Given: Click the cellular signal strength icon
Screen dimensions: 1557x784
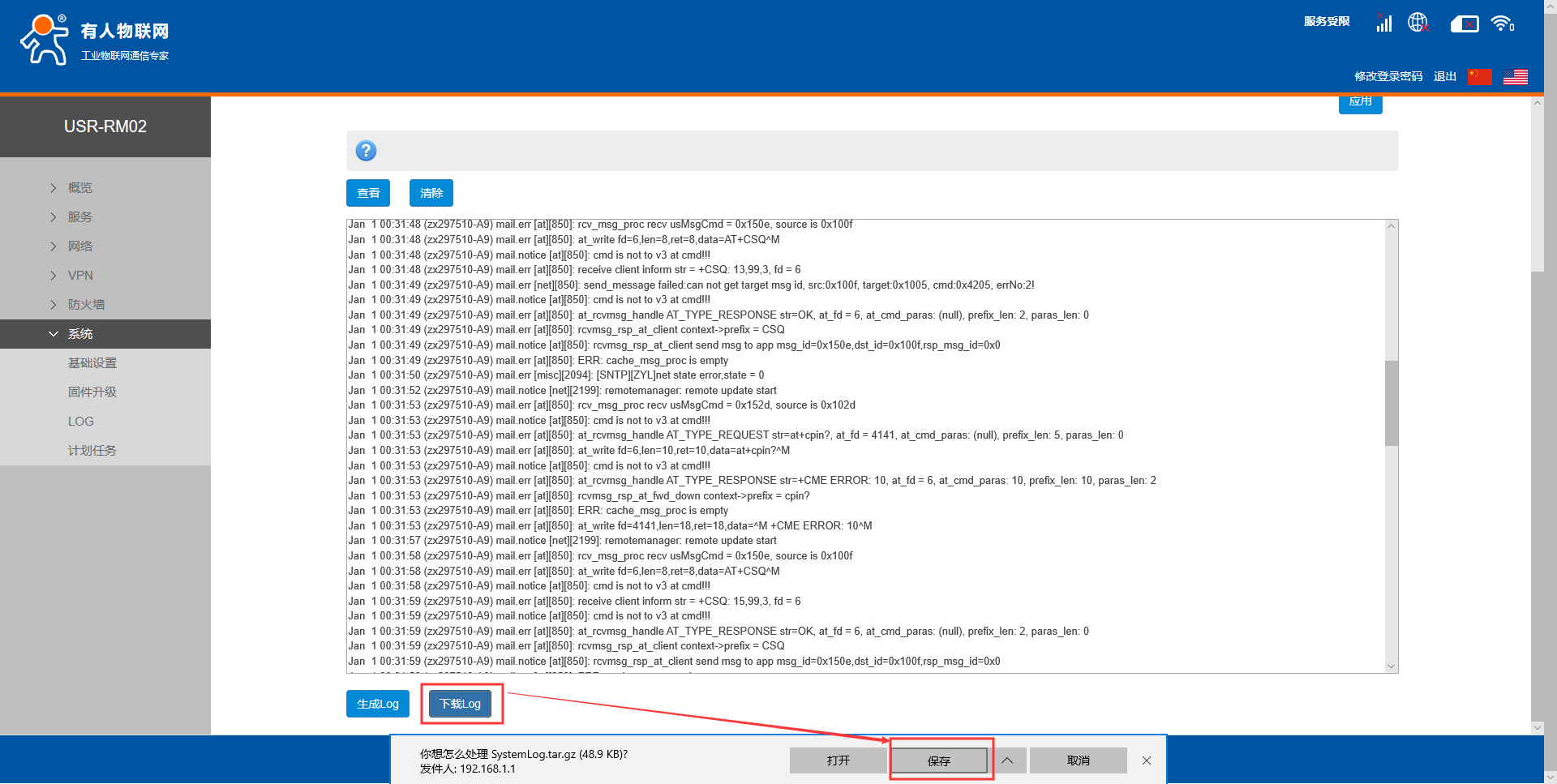Looking at the screenshot, I should coord(1383,24).
